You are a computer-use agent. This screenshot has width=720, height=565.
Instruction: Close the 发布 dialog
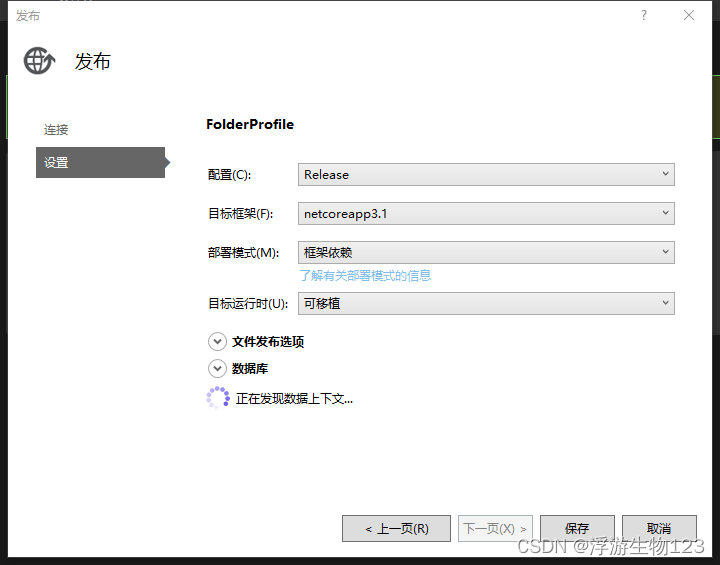coord(689,15)
